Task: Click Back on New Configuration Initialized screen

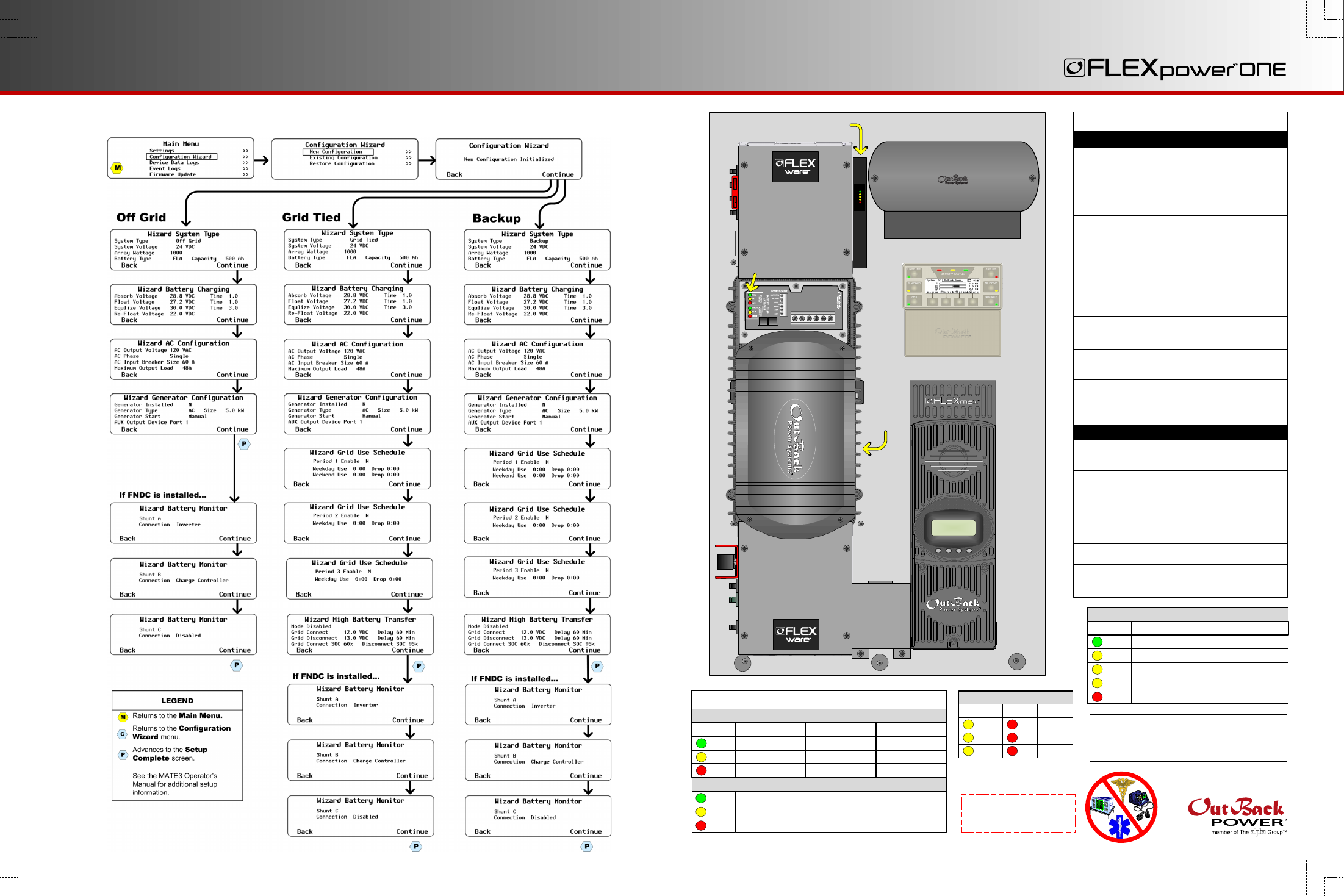Action: [x=455, y=174]
